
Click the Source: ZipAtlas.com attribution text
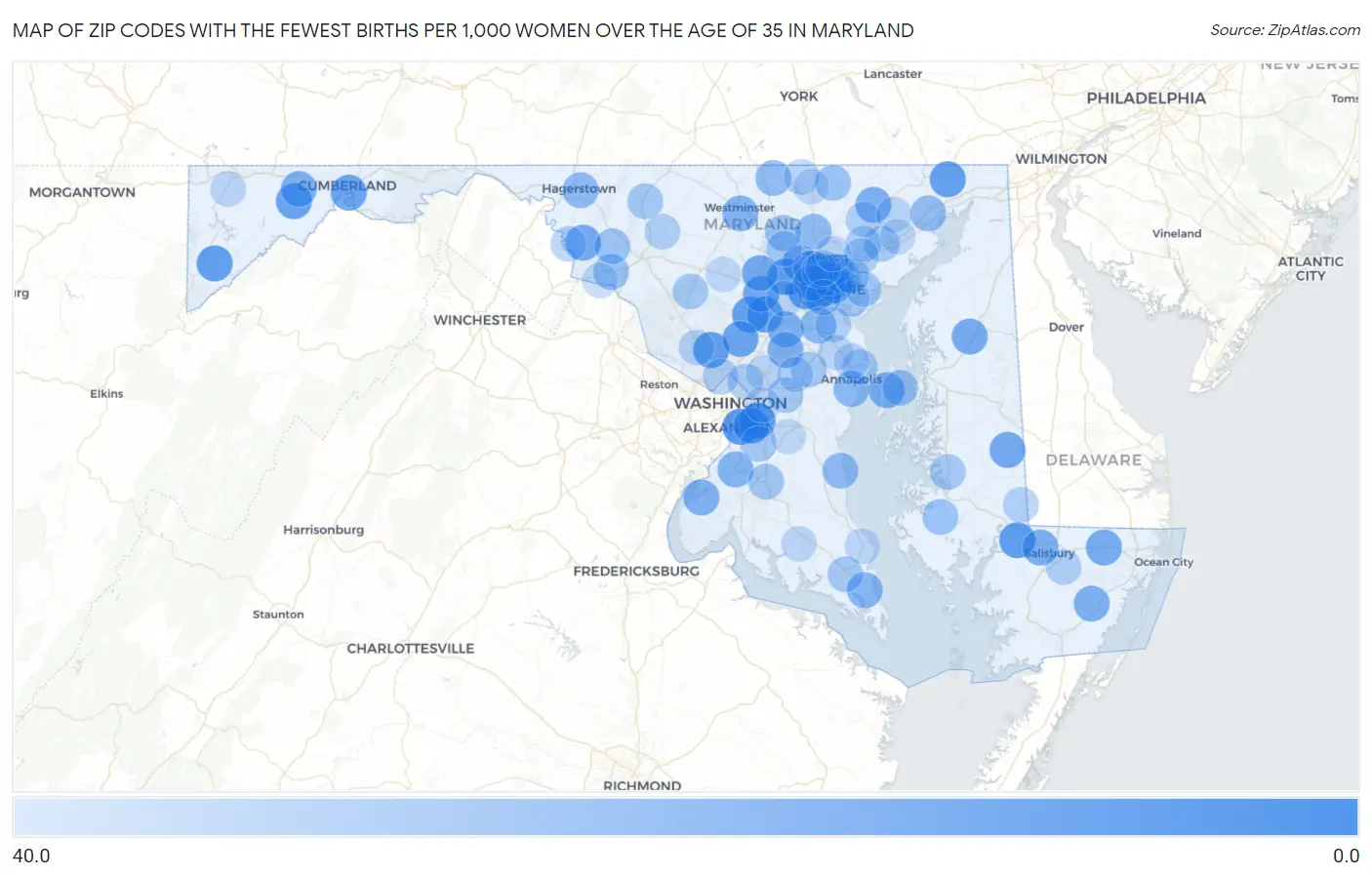(1285, 30)
